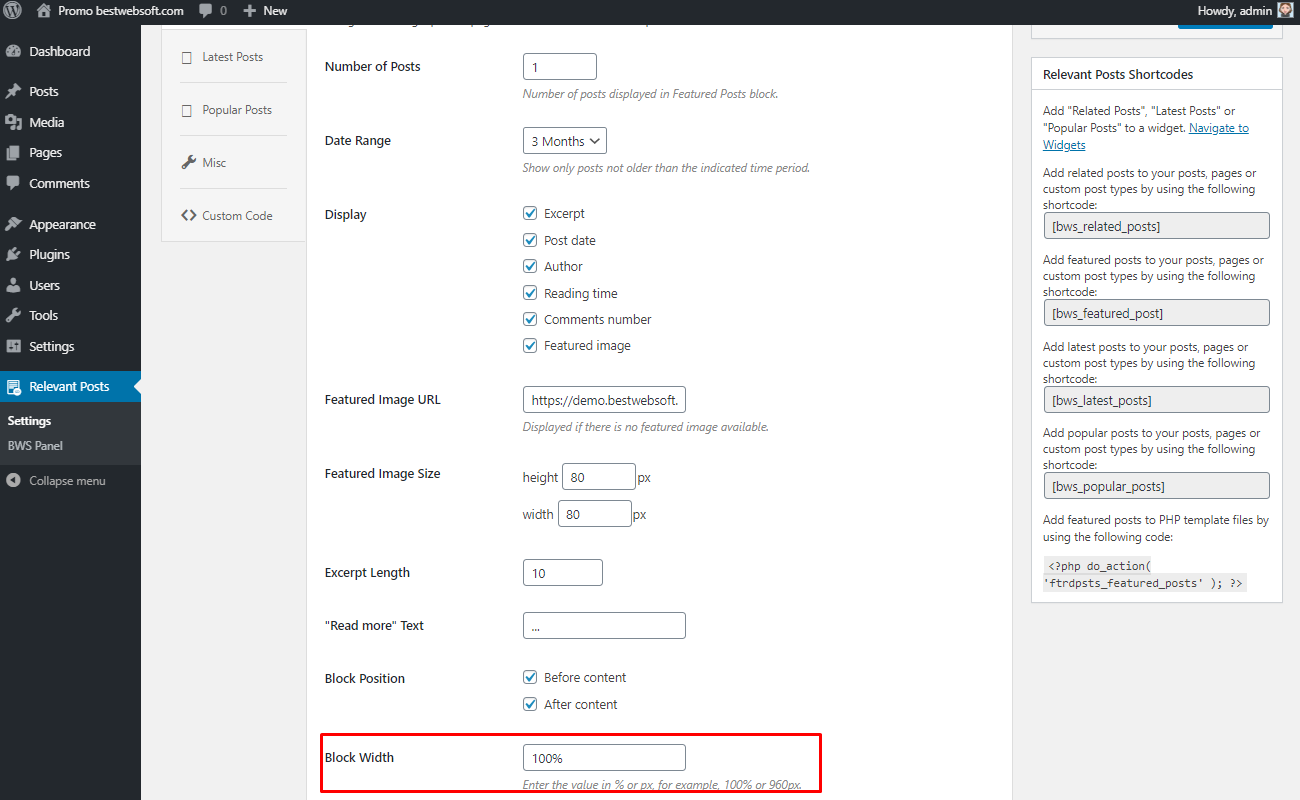Click the Popular Posts tab icon
This screenshot has height=800, width=1300.
[187, 110]
